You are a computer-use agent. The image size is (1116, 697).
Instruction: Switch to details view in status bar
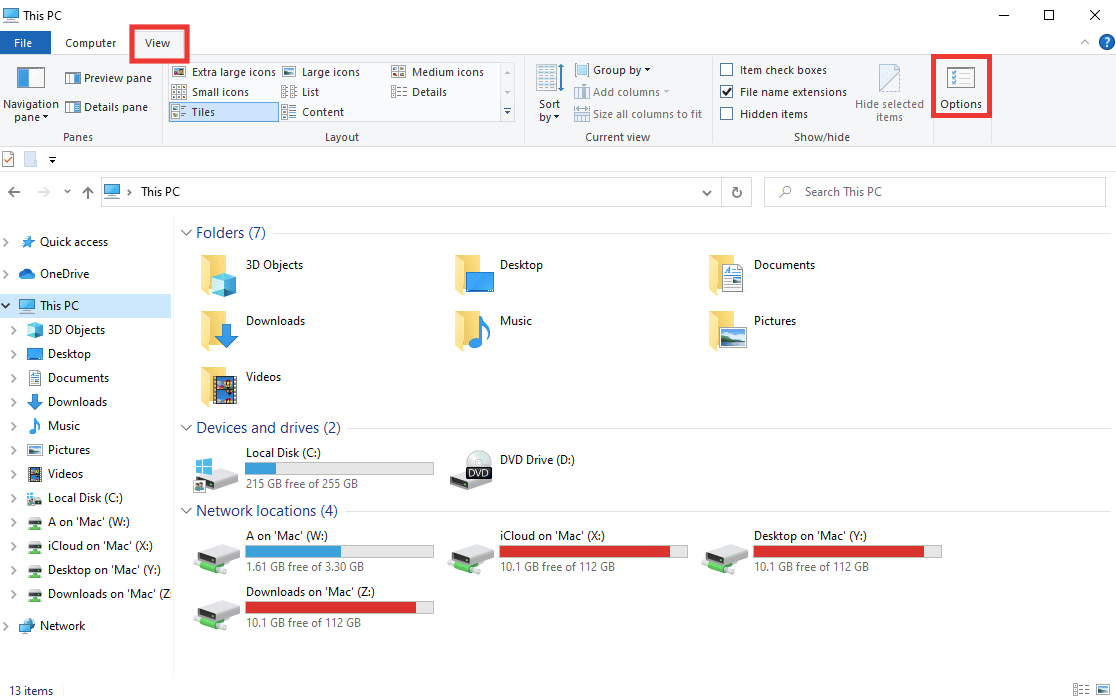1081,689
